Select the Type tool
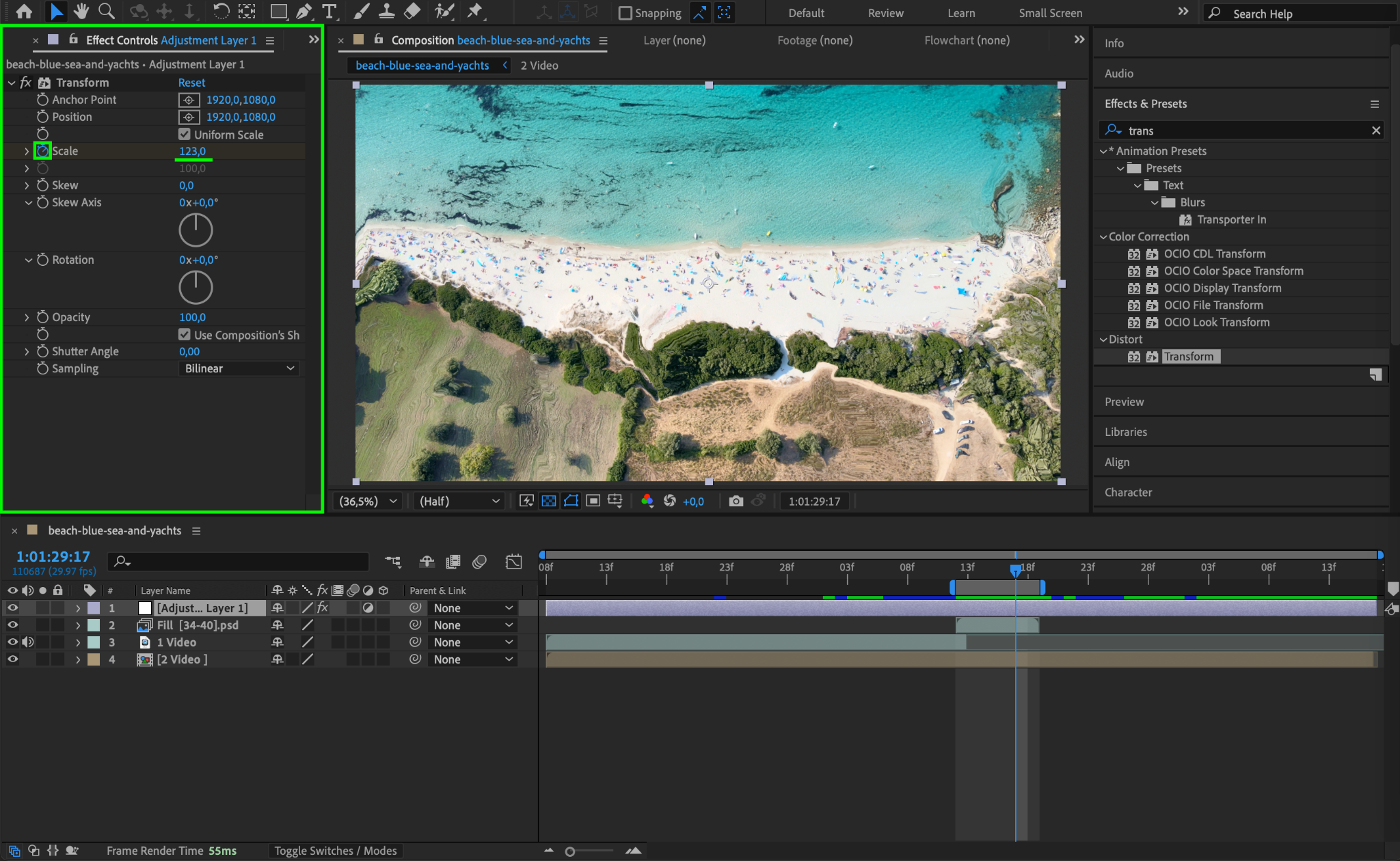1400x861 pixels. 329,11
